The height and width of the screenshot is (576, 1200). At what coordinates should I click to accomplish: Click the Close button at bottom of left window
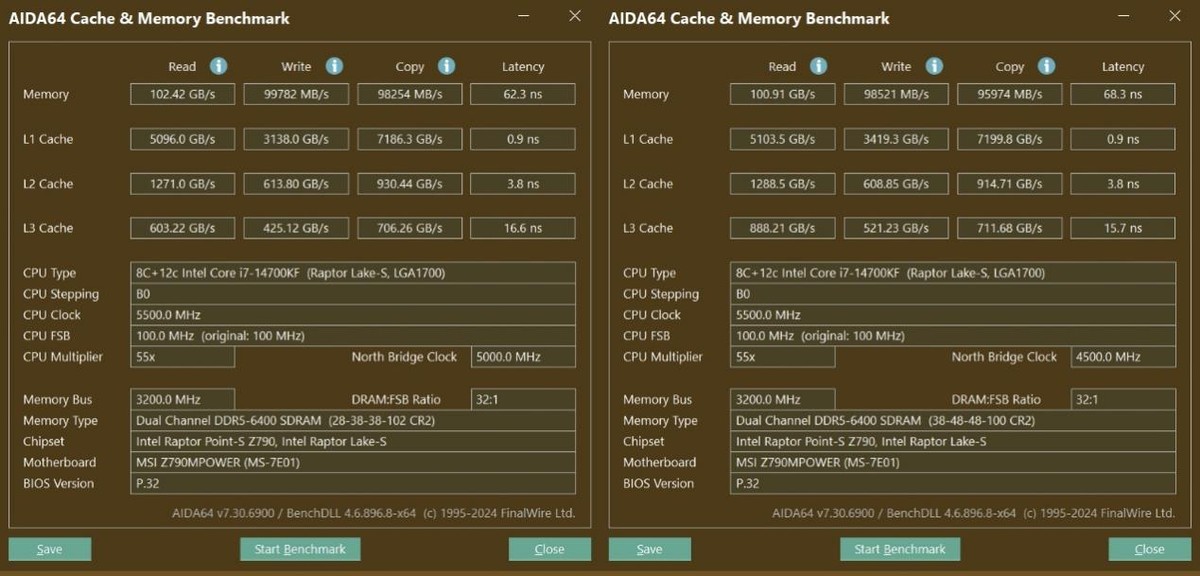(550, 549)
